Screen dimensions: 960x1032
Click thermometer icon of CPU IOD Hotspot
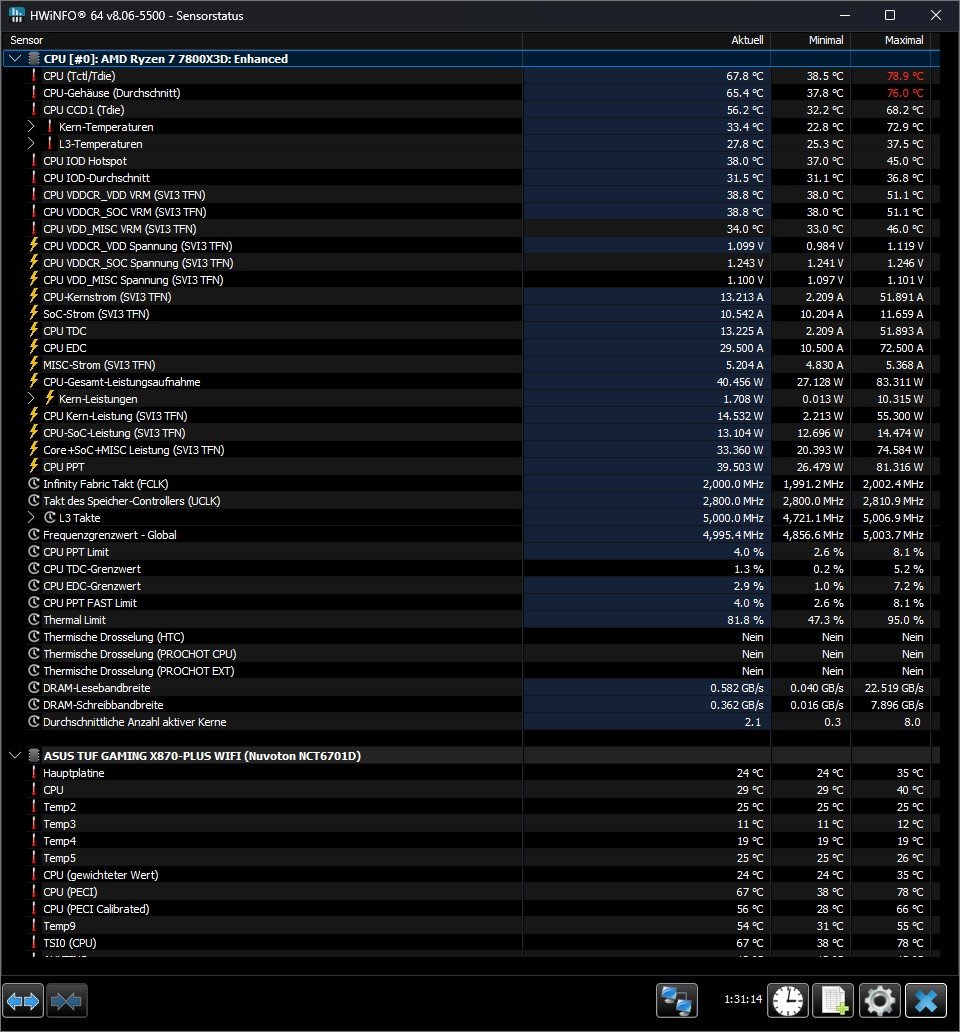tap(34, 161)
